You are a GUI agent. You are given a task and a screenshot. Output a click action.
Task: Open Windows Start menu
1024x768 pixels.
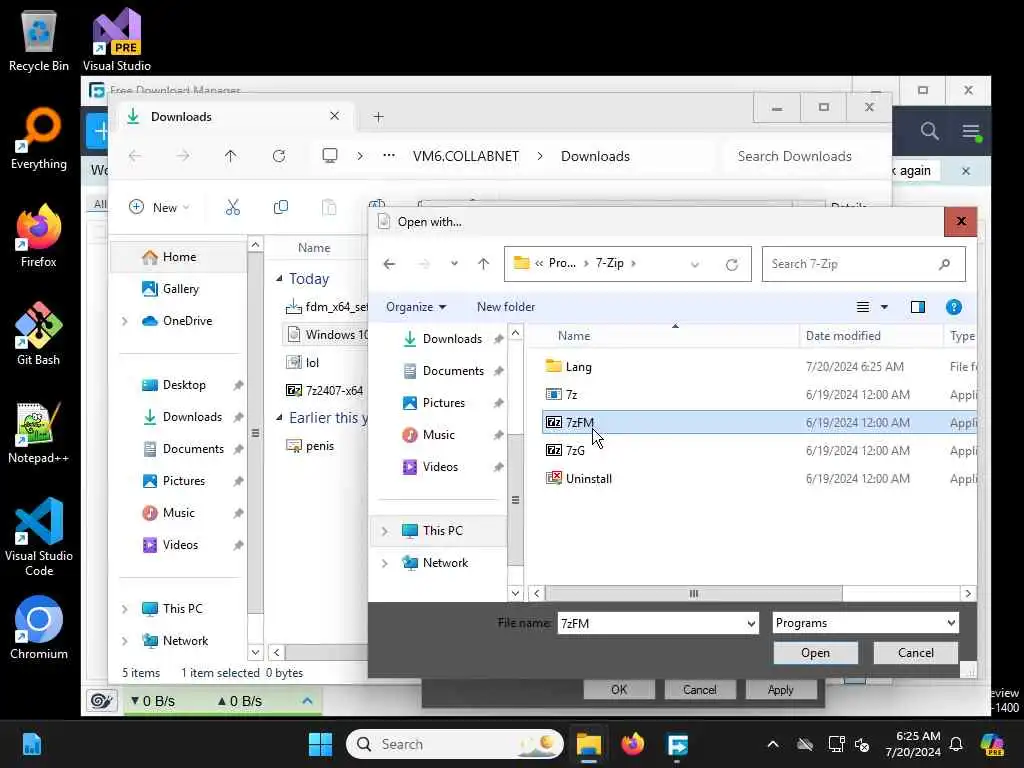(x=320, y=744)
